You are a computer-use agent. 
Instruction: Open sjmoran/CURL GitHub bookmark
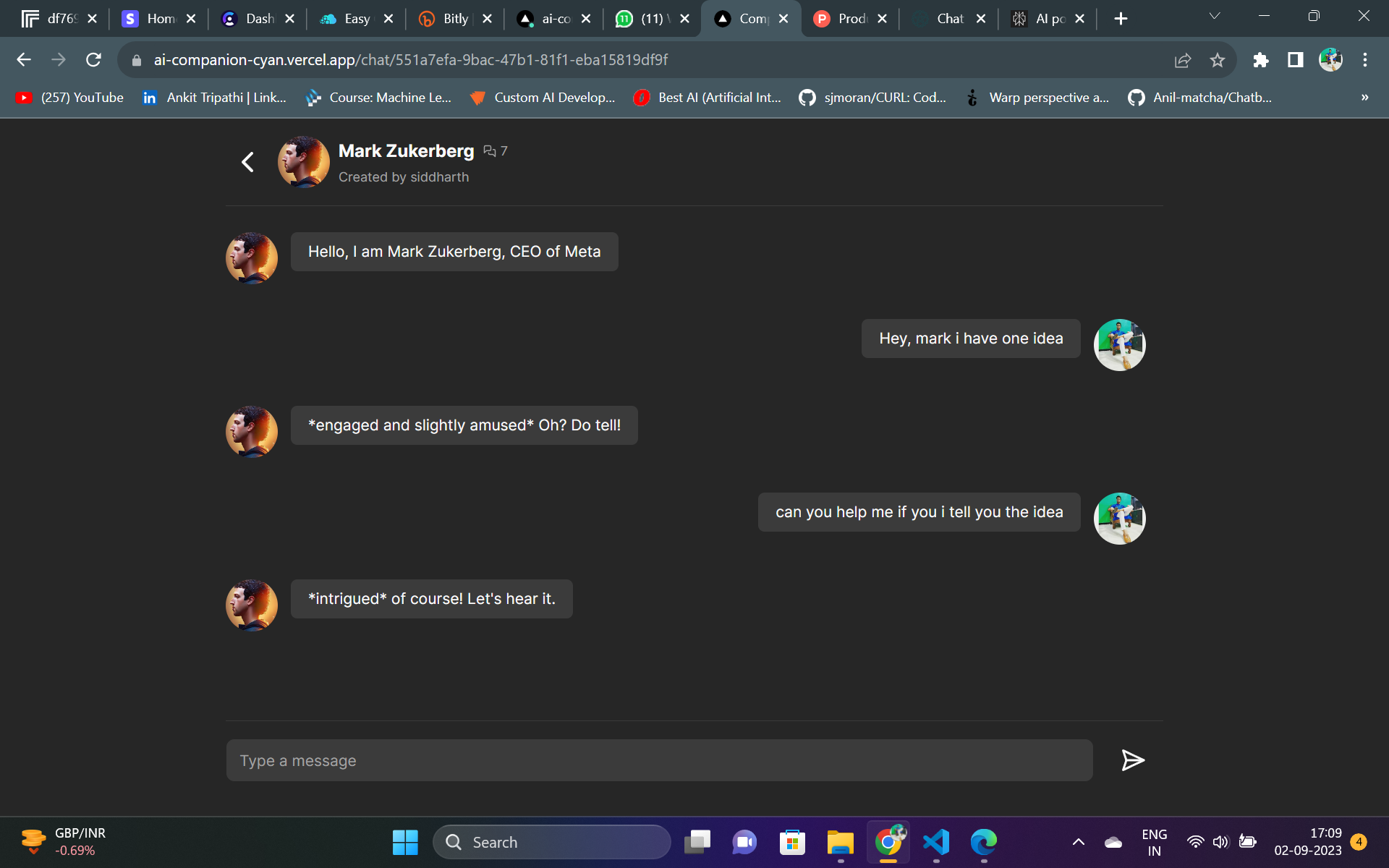click(873, 98)
